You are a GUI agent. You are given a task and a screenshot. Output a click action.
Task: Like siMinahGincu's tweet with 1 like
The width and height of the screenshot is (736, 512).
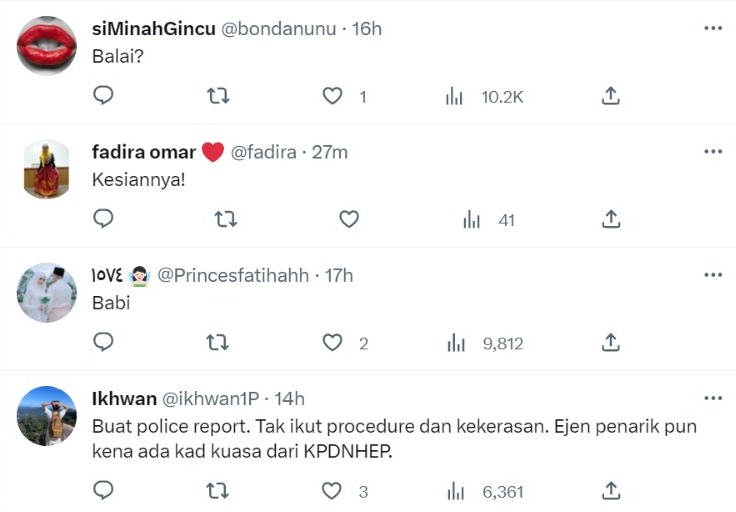point(333,96)
